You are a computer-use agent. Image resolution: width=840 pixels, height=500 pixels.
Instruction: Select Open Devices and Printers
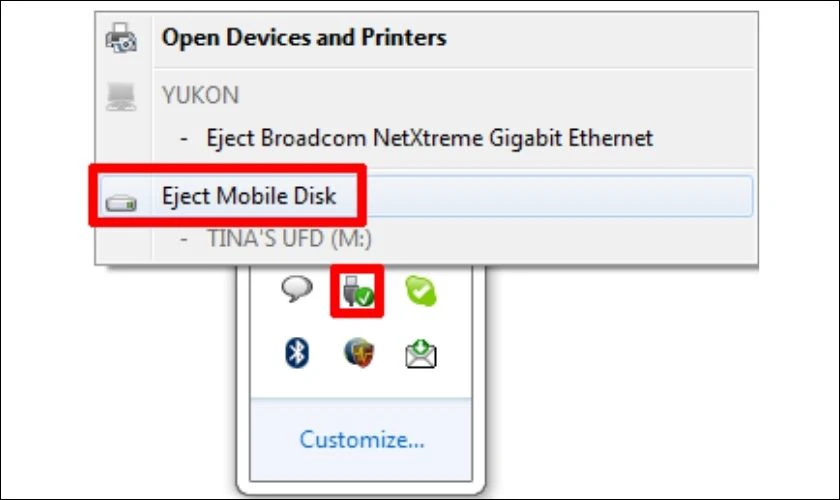click(x=304, y=38)
